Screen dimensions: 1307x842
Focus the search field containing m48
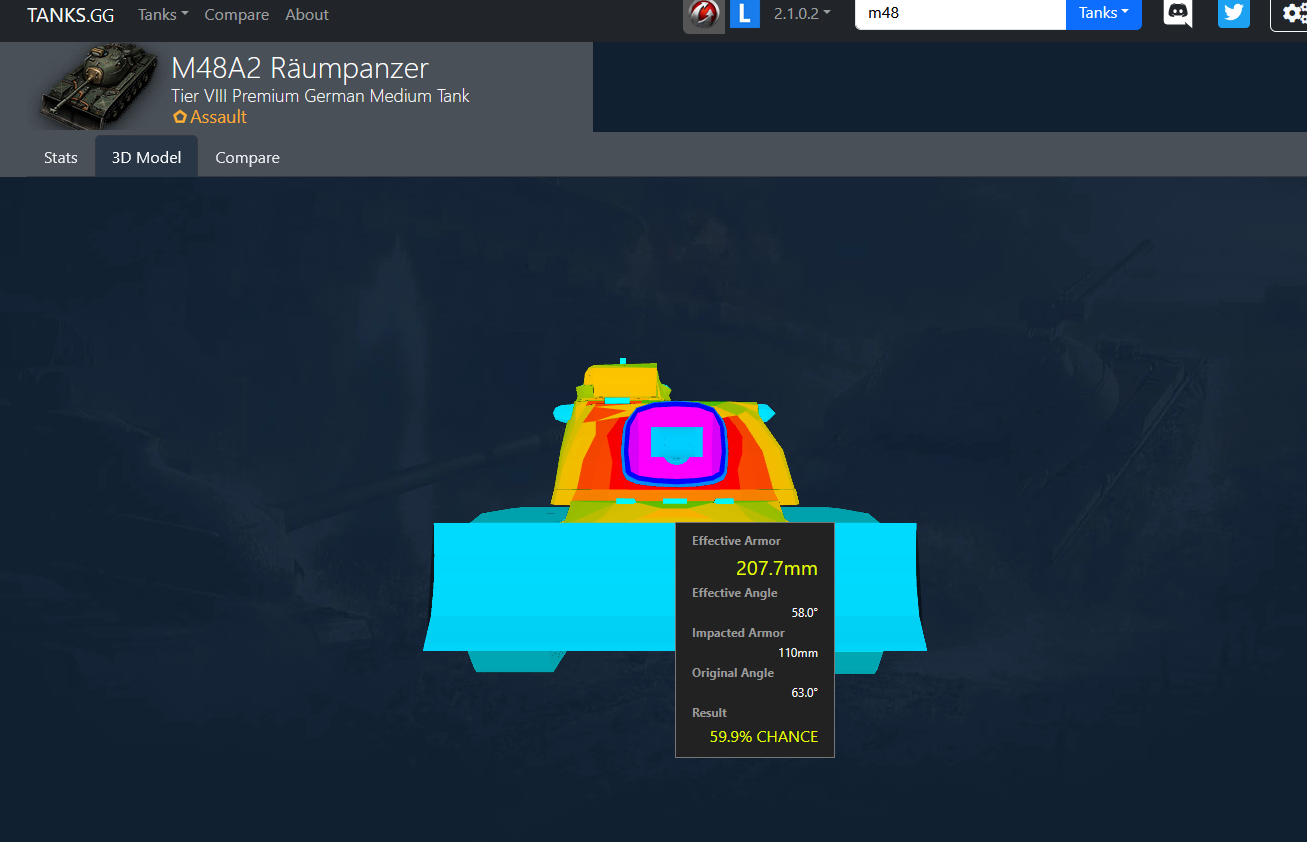tap(960, 13)
